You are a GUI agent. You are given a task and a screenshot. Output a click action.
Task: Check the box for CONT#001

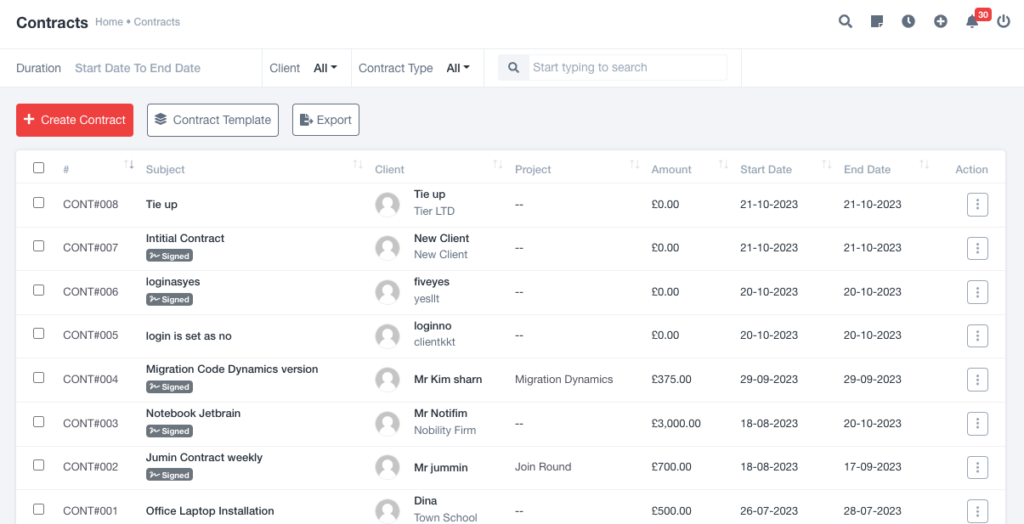pyautogui.click(x=39, y=509)
